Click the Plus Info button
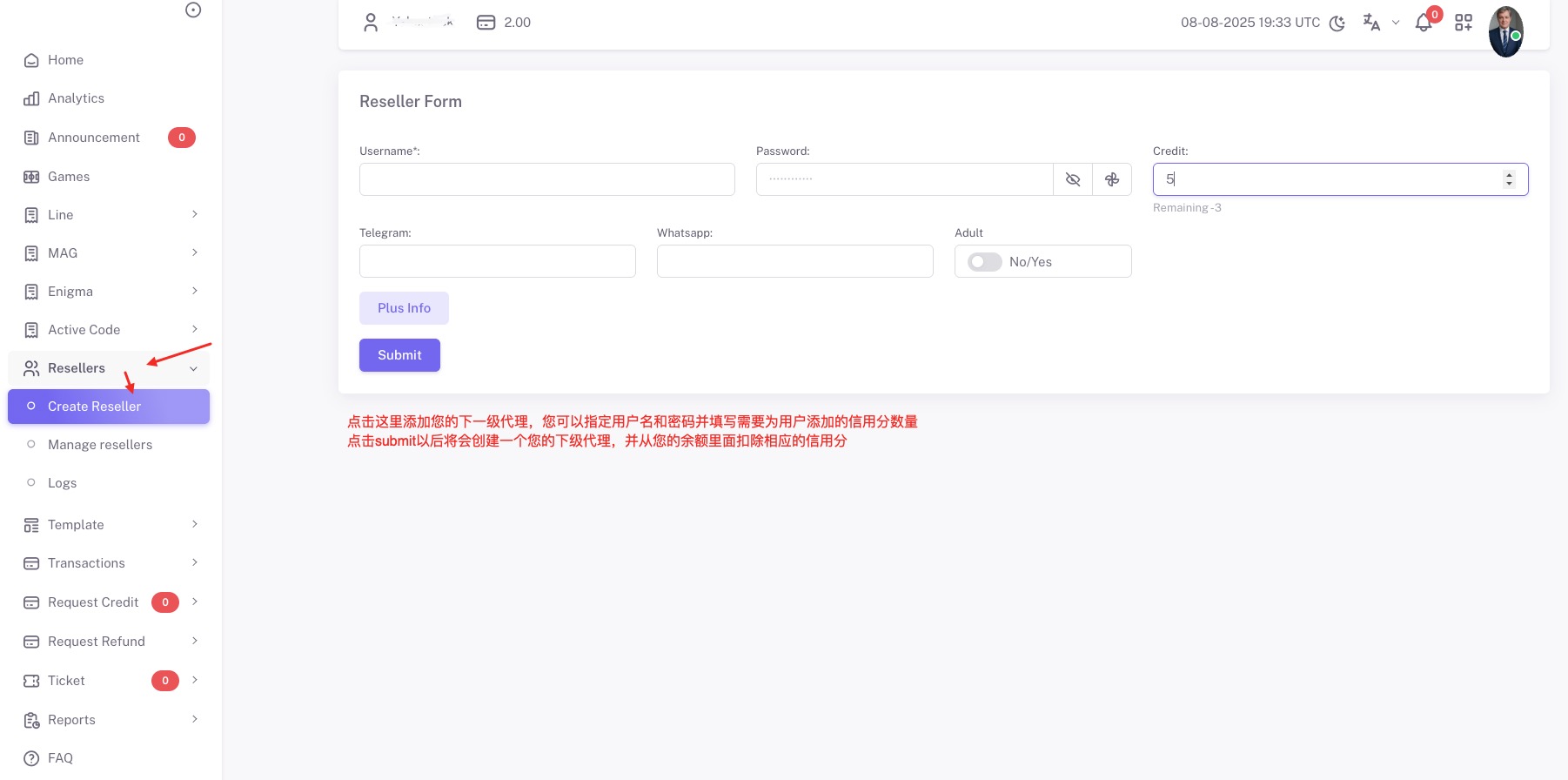1568x780 pixels. tap(404, 308)
